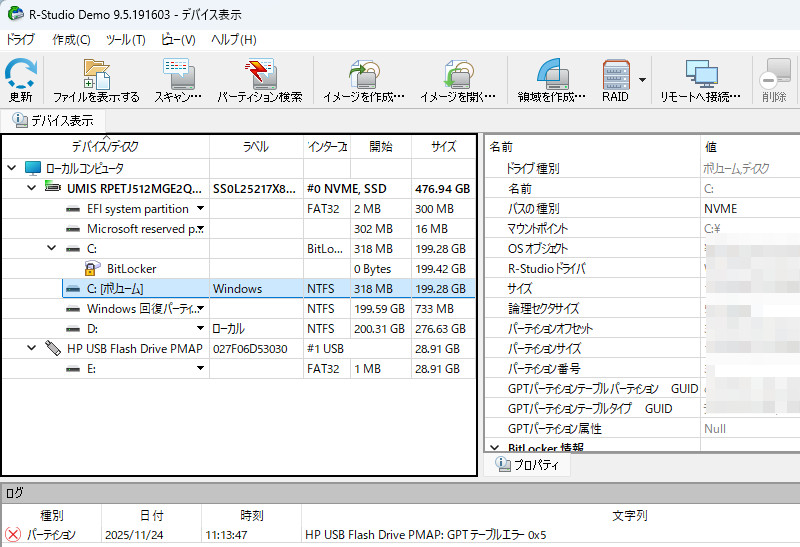
Task: Click the デバイス表示 tab info icon
Action: click(20, 120)
